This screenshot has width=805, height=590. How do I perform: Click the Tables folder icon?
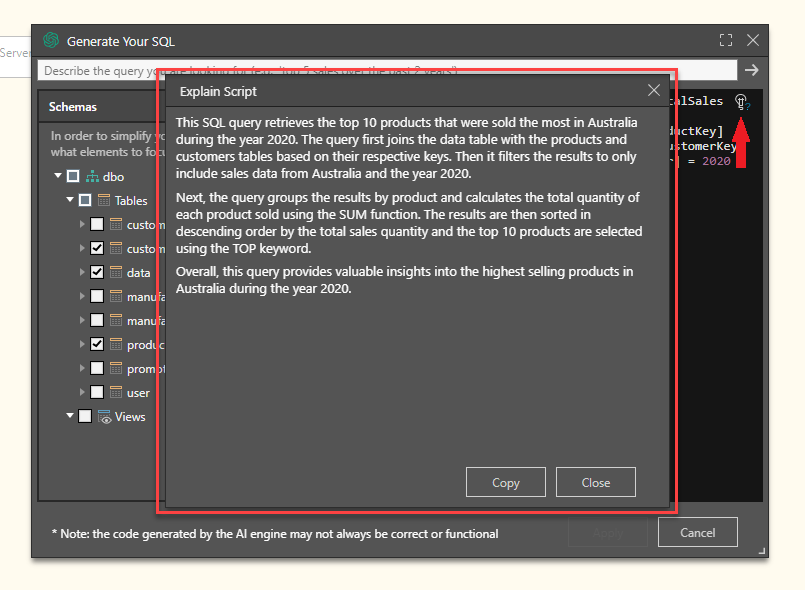(x=104, y=200)
